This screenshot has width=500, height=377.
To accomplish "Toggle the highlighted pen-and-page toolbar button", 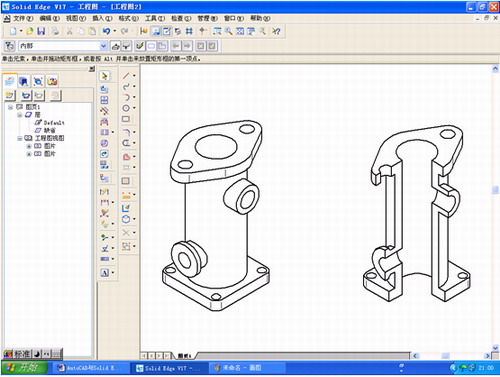I will pyautogui.click(x=167, y=31).
